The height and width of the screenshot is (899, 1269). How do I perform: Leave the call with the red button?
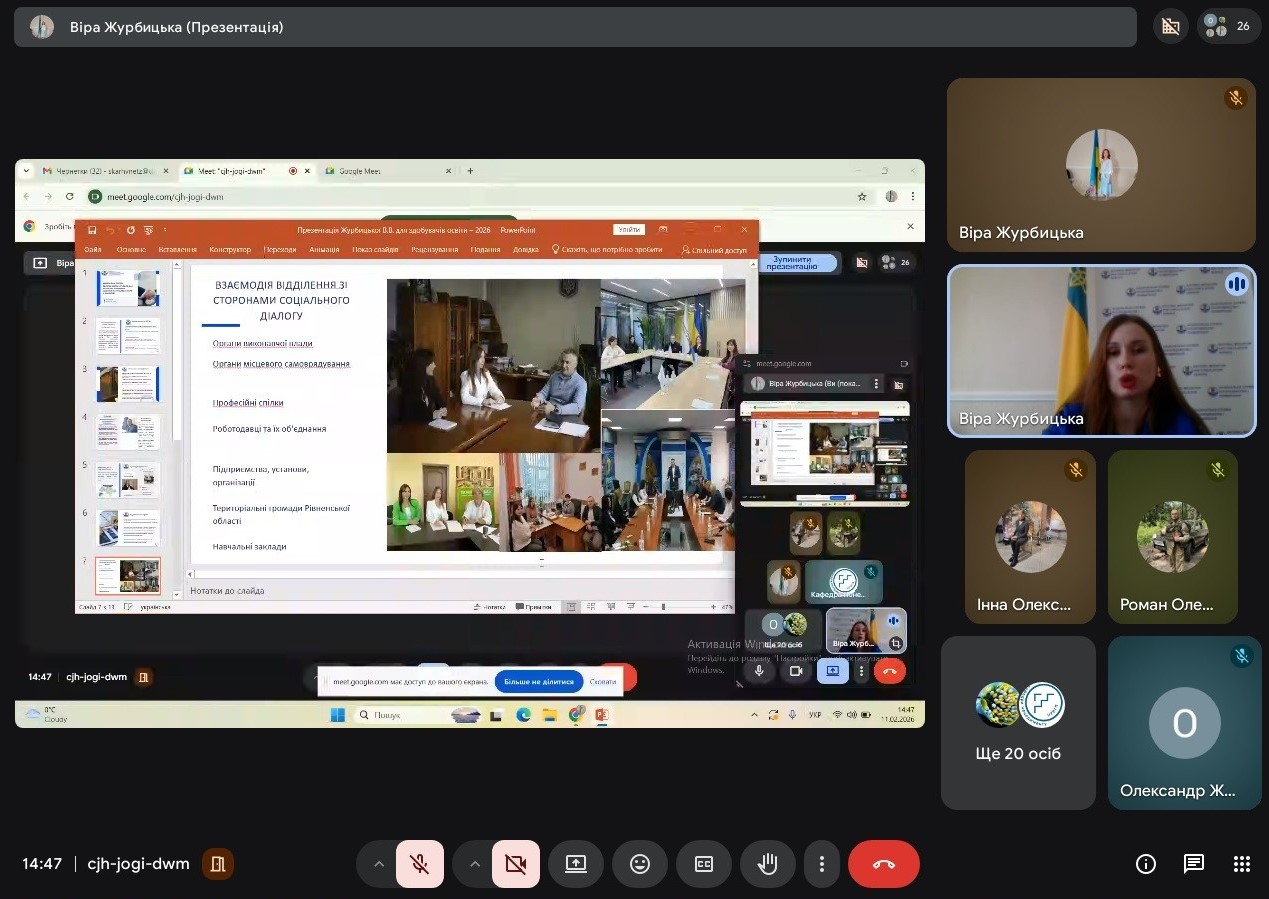[883, 864]
